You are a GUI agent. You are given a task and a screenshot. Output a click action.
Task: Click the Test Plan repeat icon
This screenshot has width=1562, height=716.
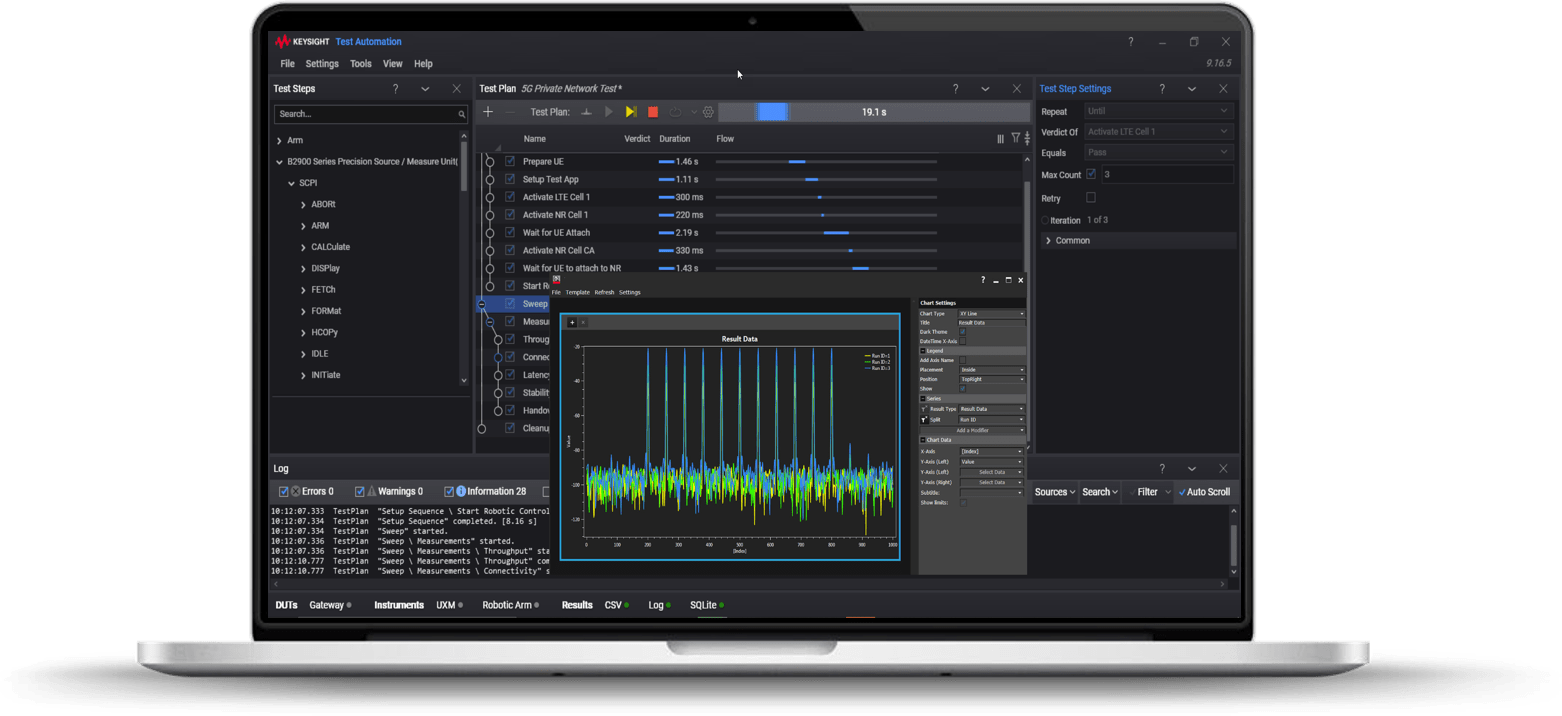pos(675,112)
